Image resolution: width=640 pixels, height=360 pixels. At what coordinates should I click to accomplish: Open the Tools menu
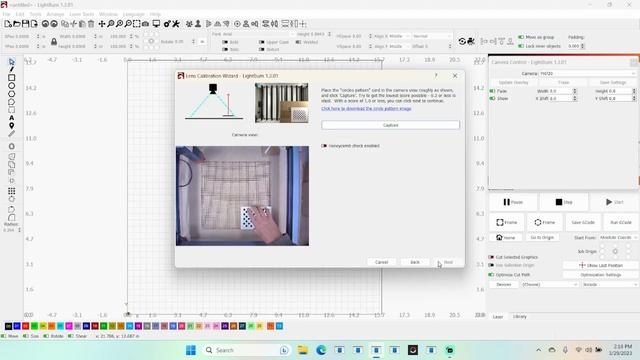pos(36,14)
